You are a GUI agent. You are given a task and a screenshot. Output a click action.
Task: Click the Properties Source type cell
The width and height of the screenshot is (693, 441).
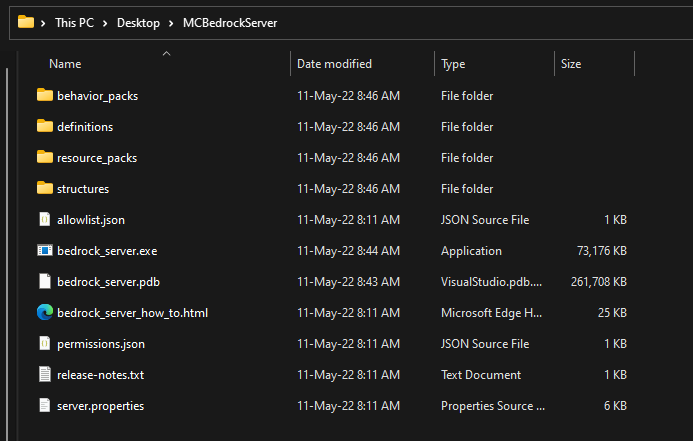(x=493, y=406)
